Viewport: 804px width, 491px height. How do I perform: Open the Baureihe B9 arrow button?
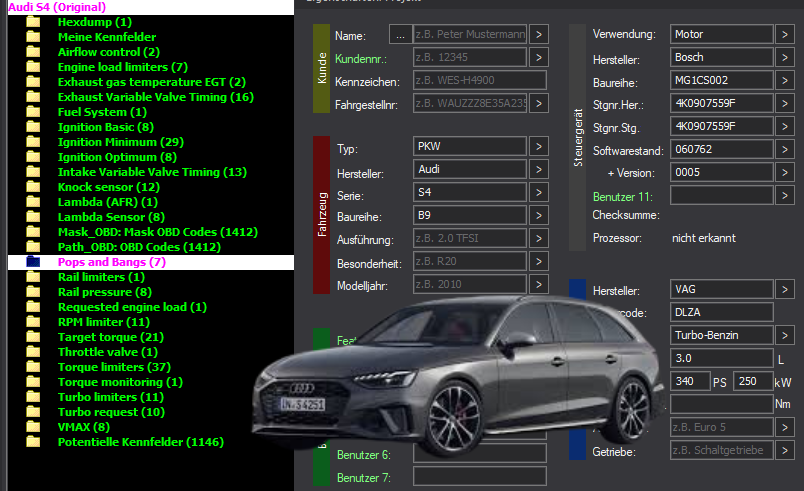pyautogui.click(x=539, y=215)
